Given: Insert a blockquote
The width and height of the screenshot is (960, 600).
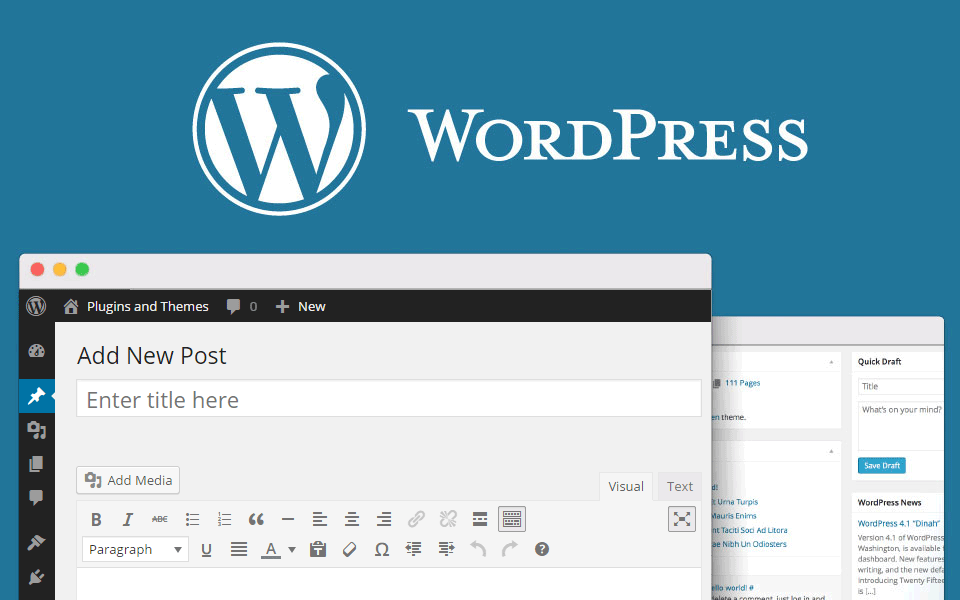Looking at the screenshot, I should pos(256,518).
